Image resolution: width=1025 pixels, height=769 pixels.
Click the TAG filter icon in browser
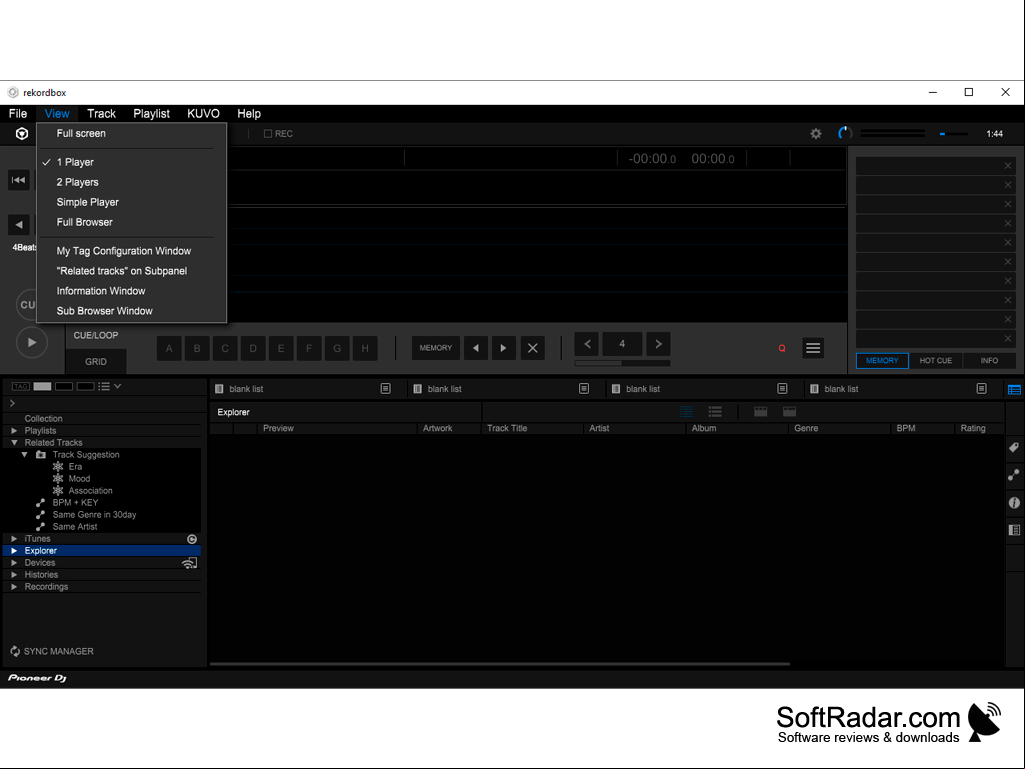[21, 386]
